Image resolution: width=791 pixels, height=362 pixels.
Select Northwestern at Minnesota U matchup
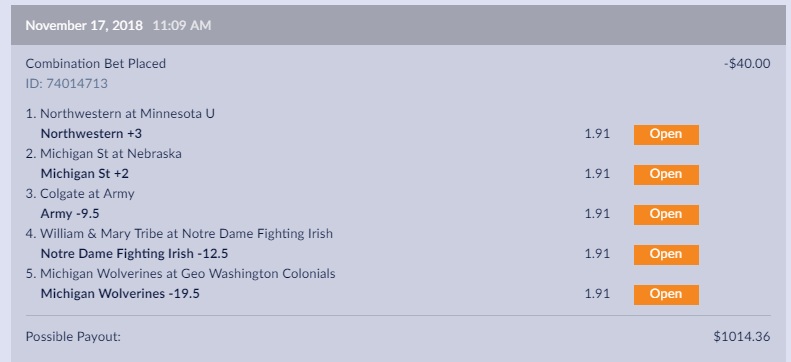coord(120,114)
